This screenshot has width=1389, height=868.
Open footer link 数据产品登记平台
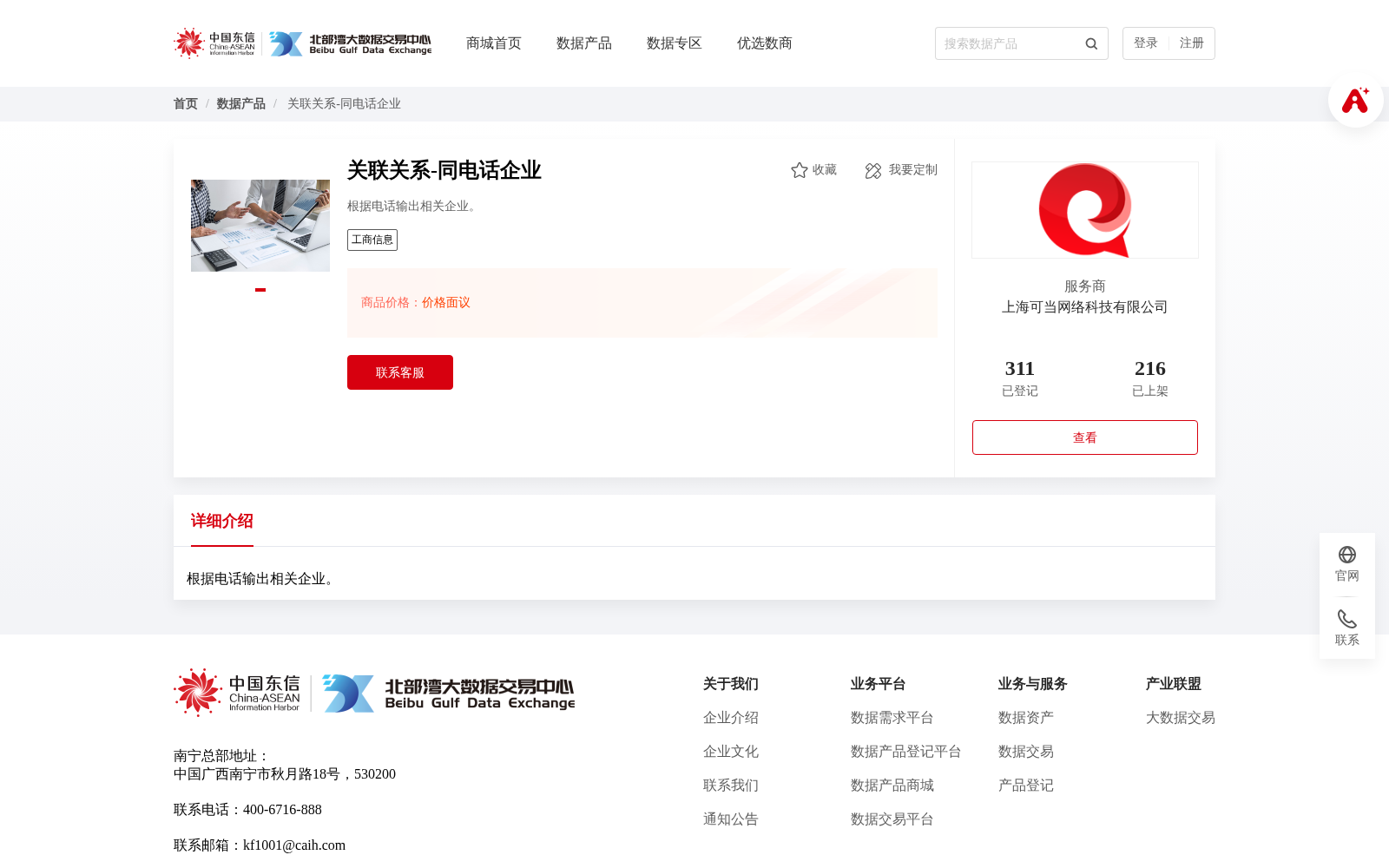pyautogui.click(x=906, y=752)
